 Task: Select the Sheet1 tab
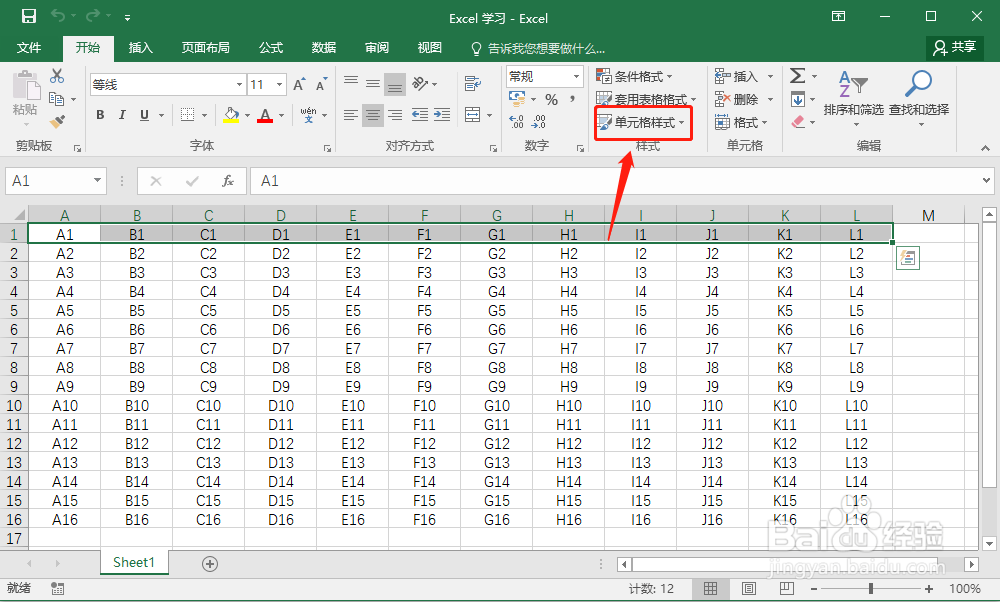coord(134,562)
